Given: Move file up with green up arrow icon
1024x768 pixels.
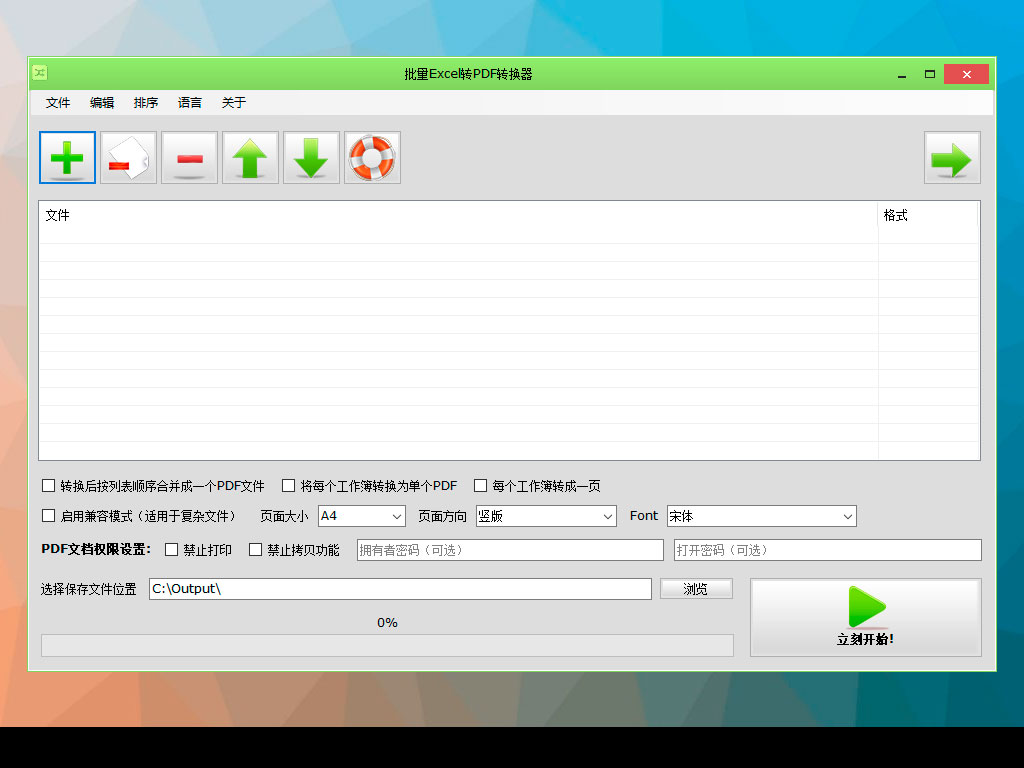Looking at the screenshot, I should (x=250, y=157).
